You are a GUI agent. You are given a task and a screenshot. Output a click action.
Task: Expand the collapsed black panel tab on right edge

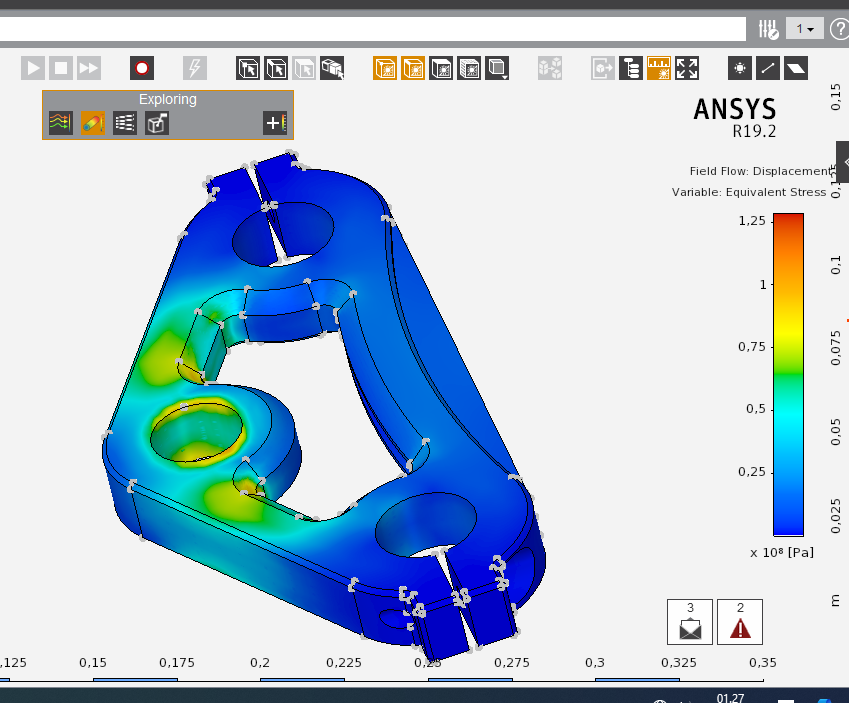tap(844, 160)
